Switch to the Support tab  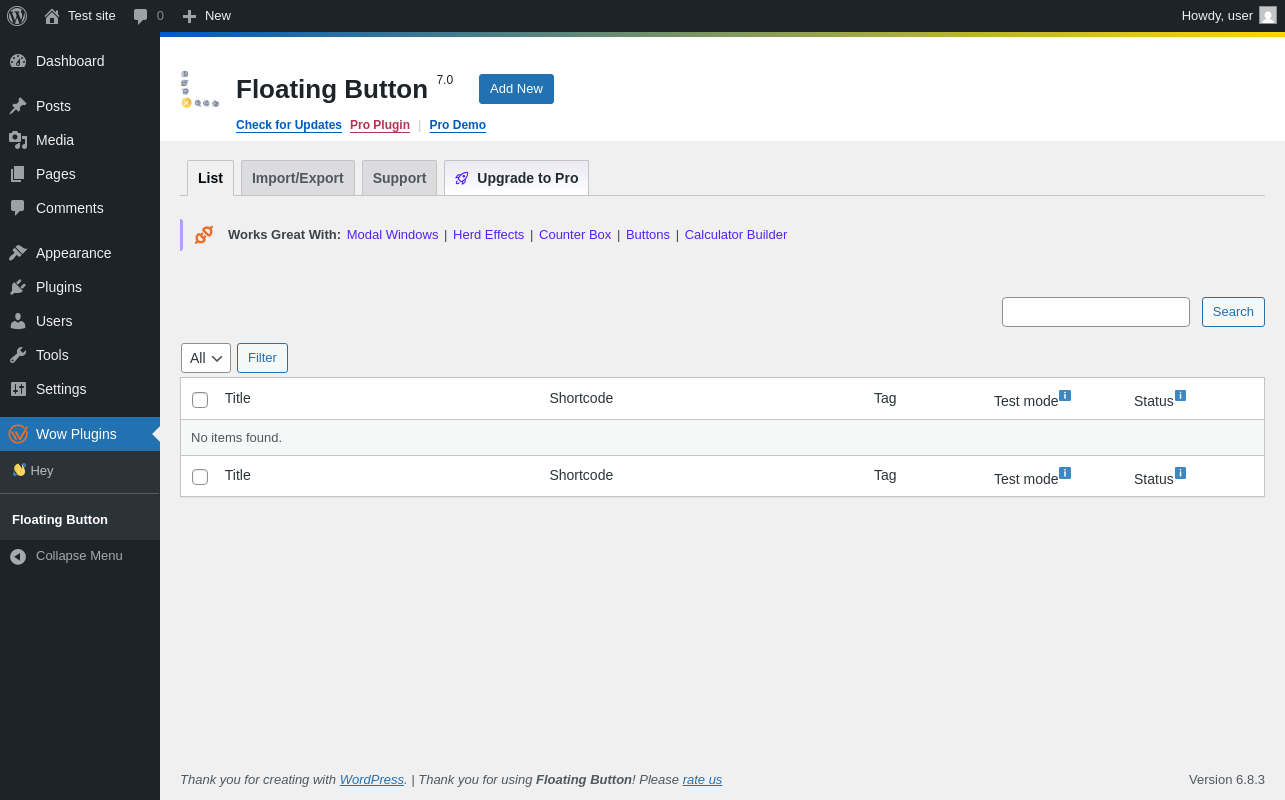(399, 178)
